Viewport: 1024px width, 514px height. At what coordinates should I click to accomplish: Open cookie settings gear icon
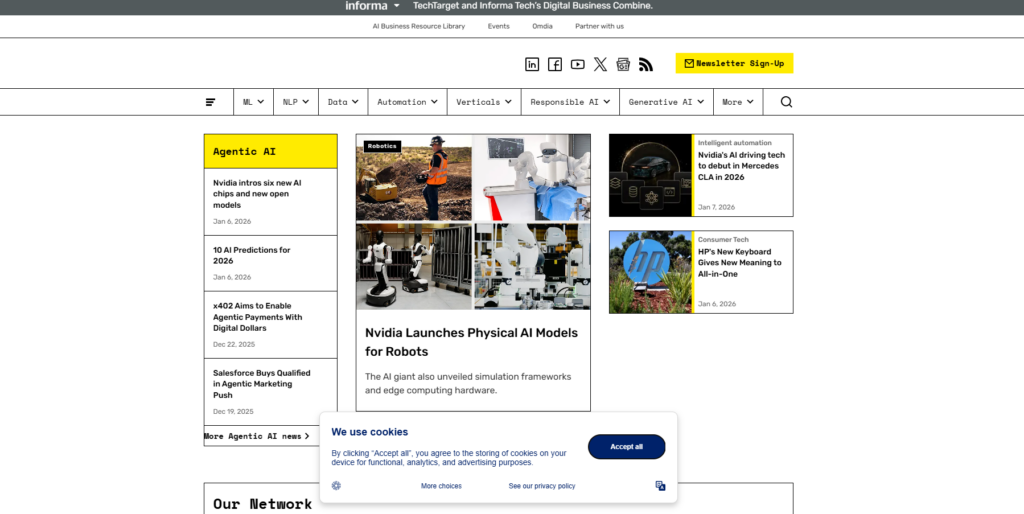pos(336,486)
